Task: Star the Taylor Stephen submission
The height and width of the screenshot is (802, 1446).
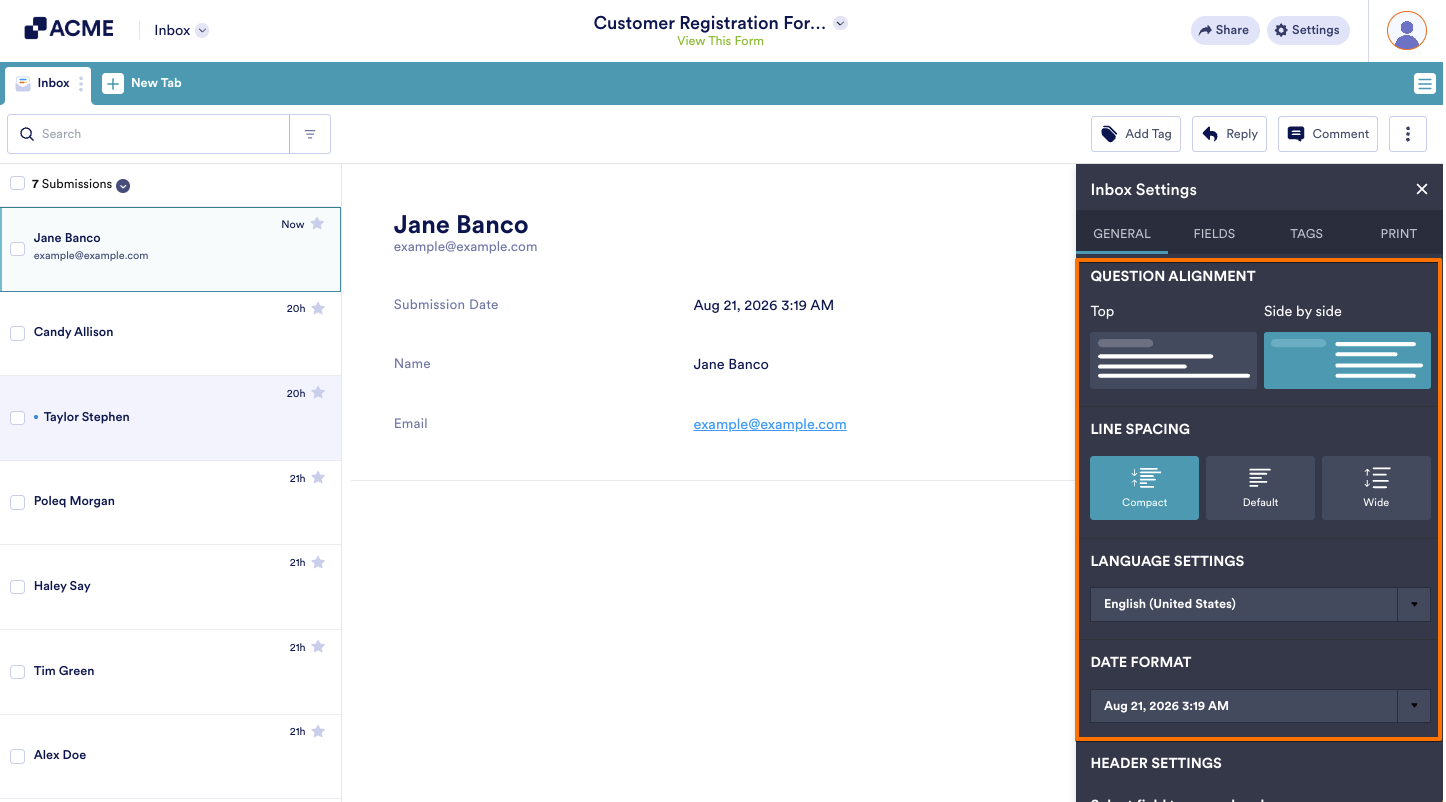Action: pyautogui.click(x=318, y=393)
